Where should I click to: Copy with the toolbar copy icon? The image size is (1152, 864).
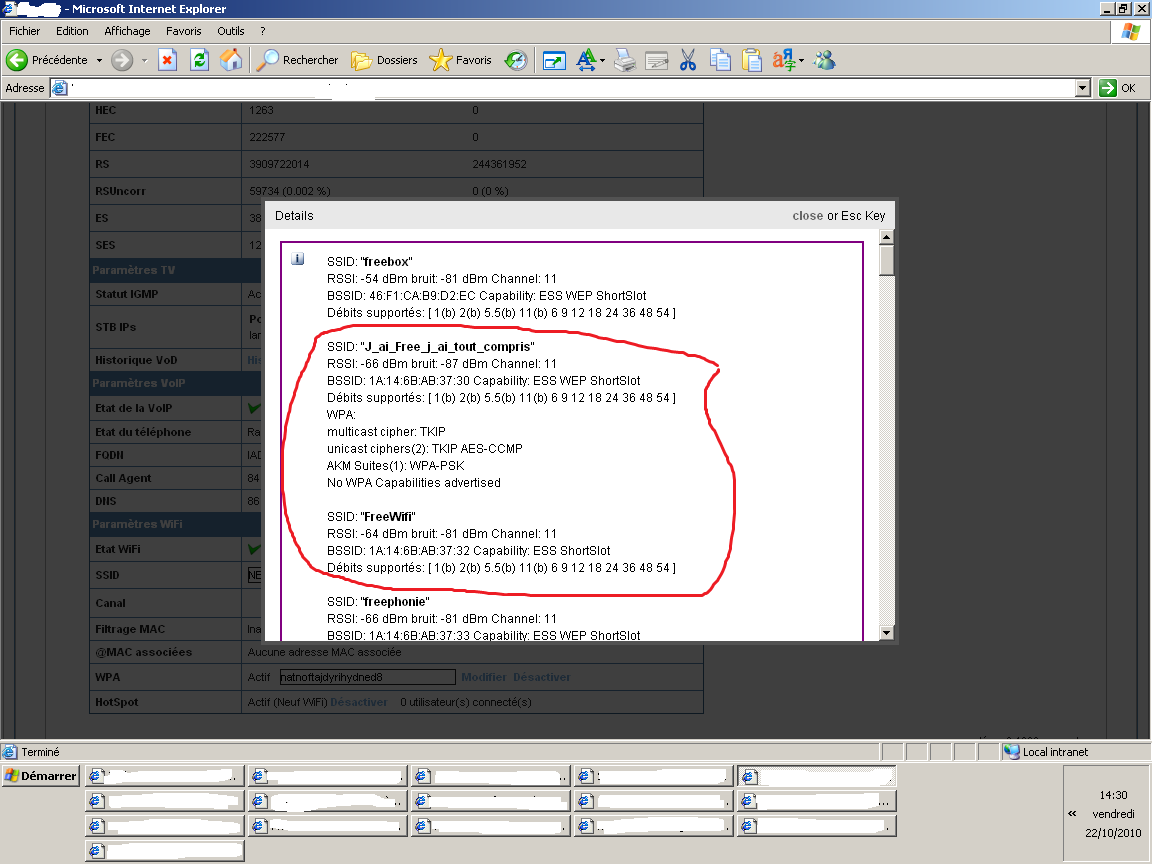point(720,60)
